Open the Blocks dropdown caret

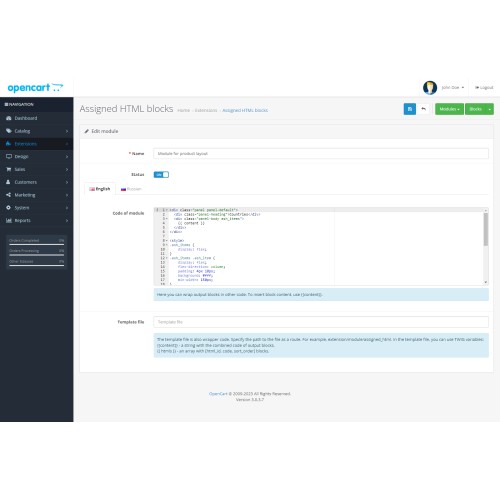tap(489, 109)
